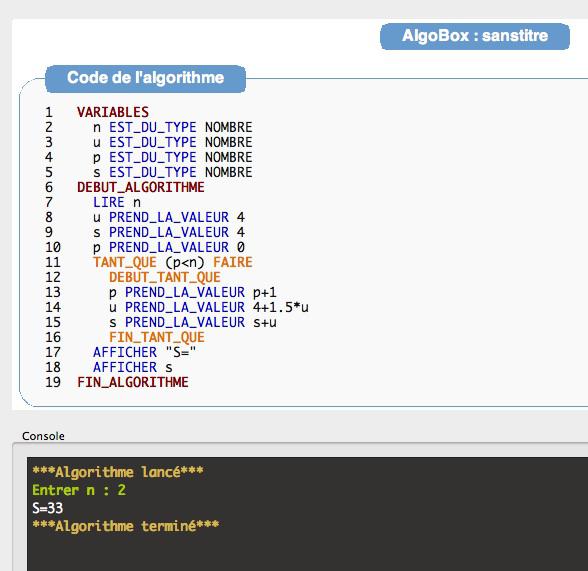Click the Console label
Screen dimensions: 588x571
point(43,436)
